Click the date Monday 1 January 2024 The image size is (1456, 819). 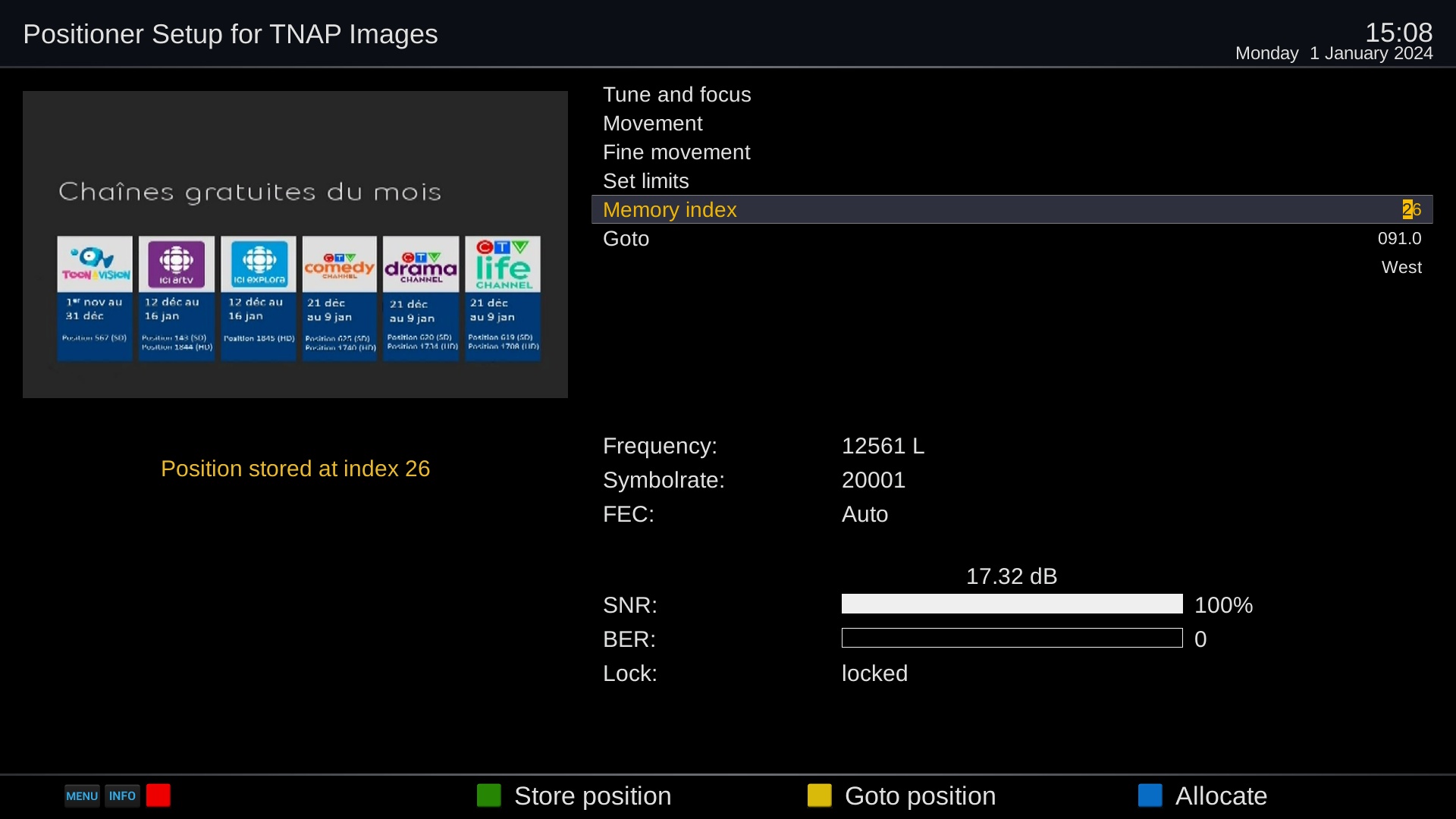(x=1334, y=53)
